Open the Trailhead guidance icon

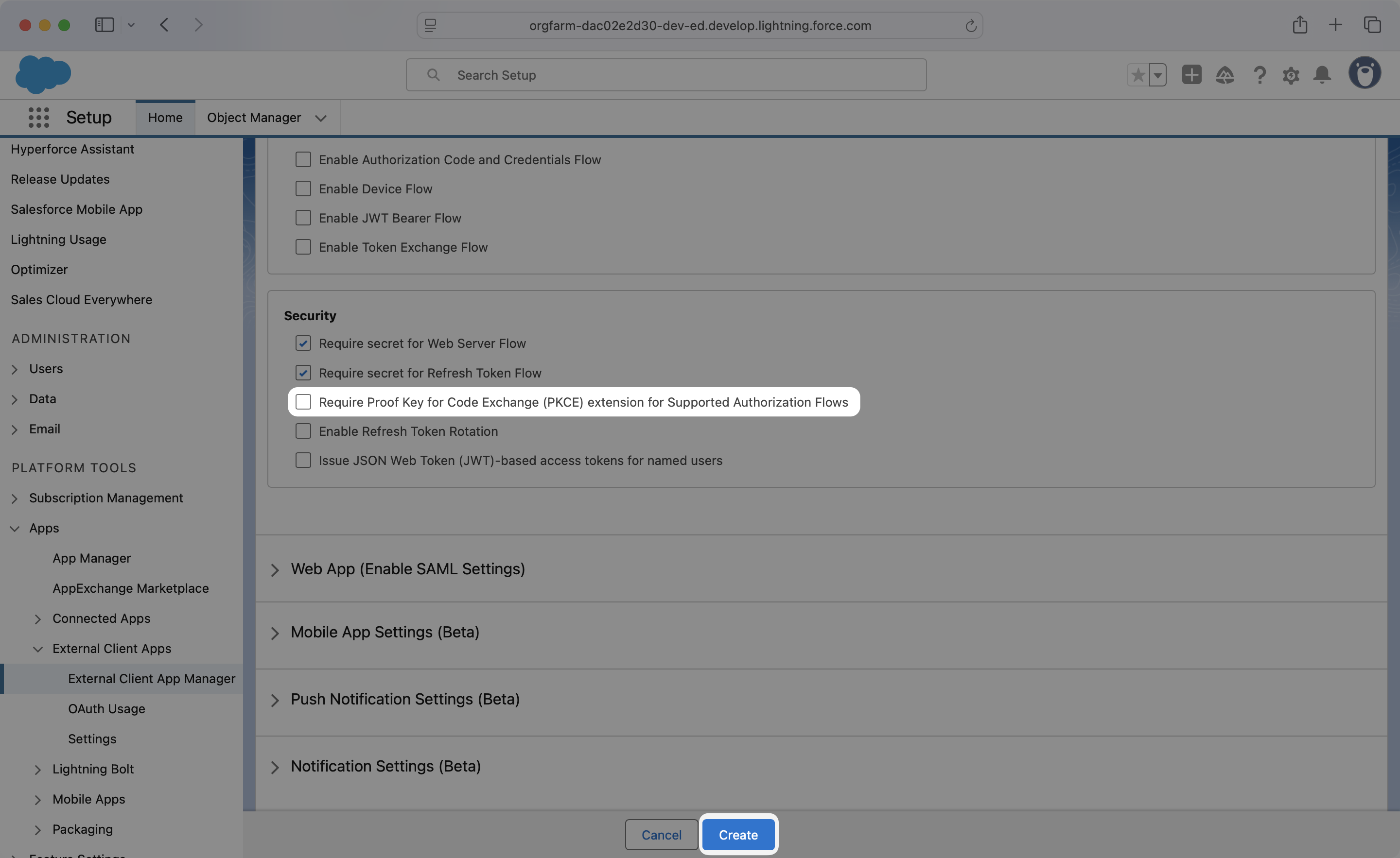click(x=1225, y=75)
